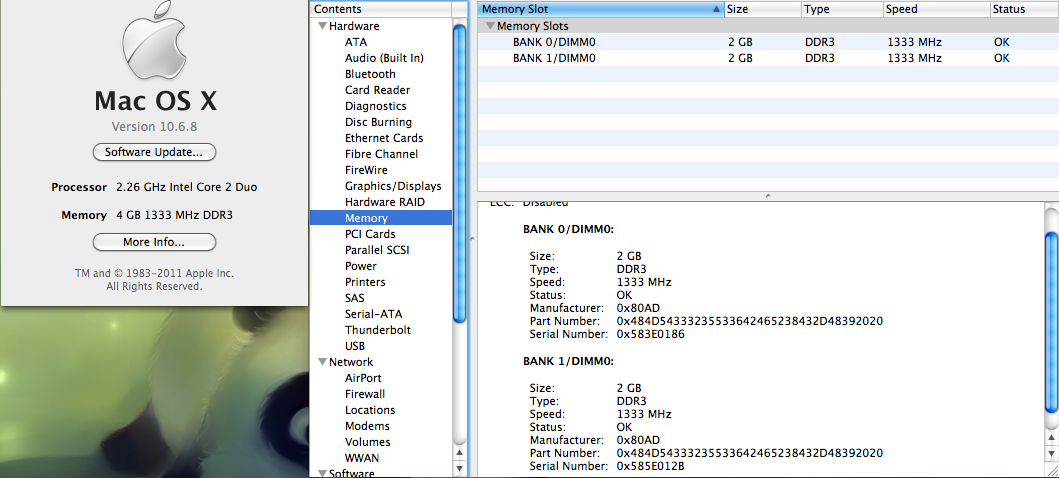Select Graphics/Displays entry

pos(393,186)
